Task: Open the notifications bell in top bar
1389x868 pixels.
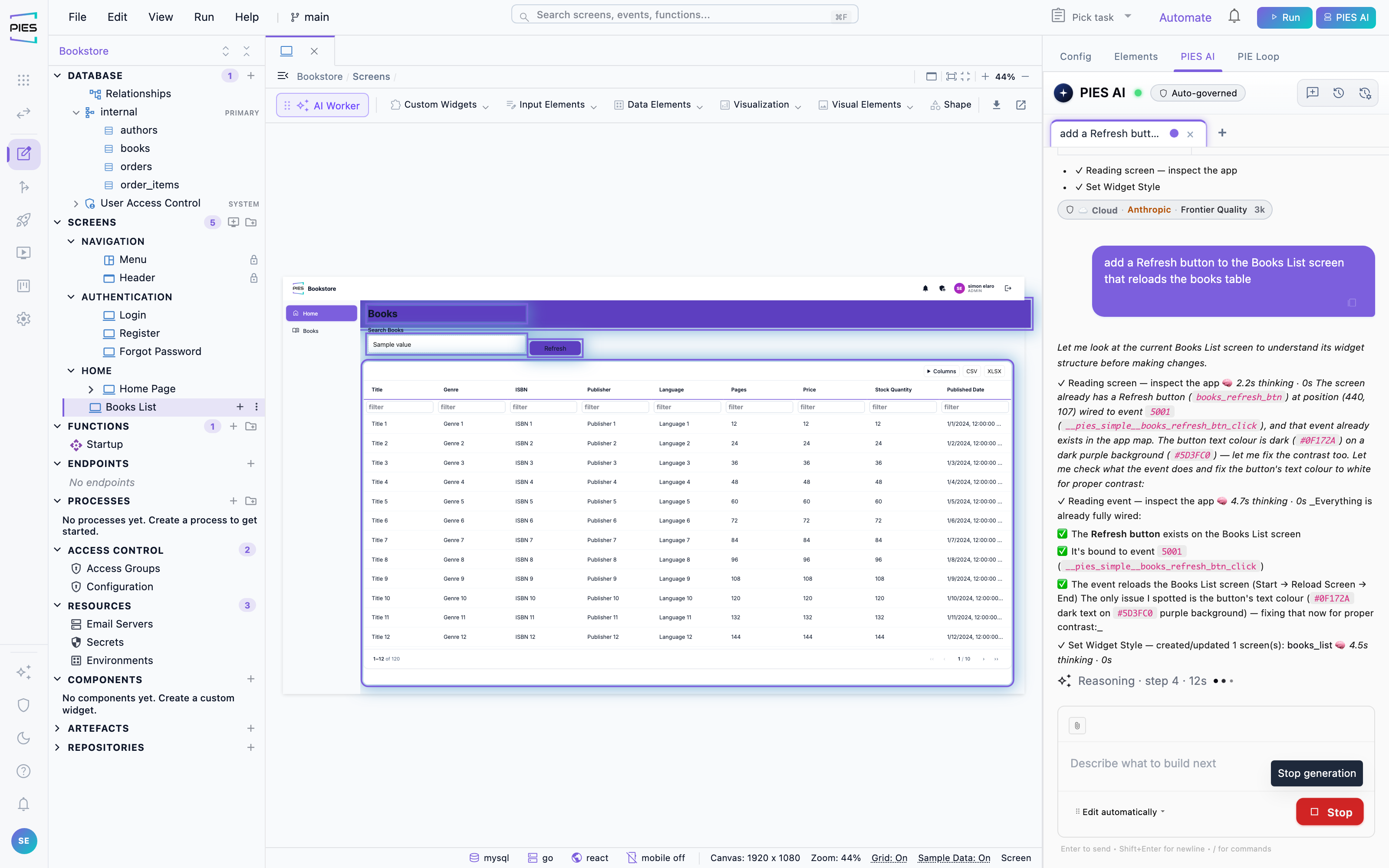Action: click(1234, 16)
